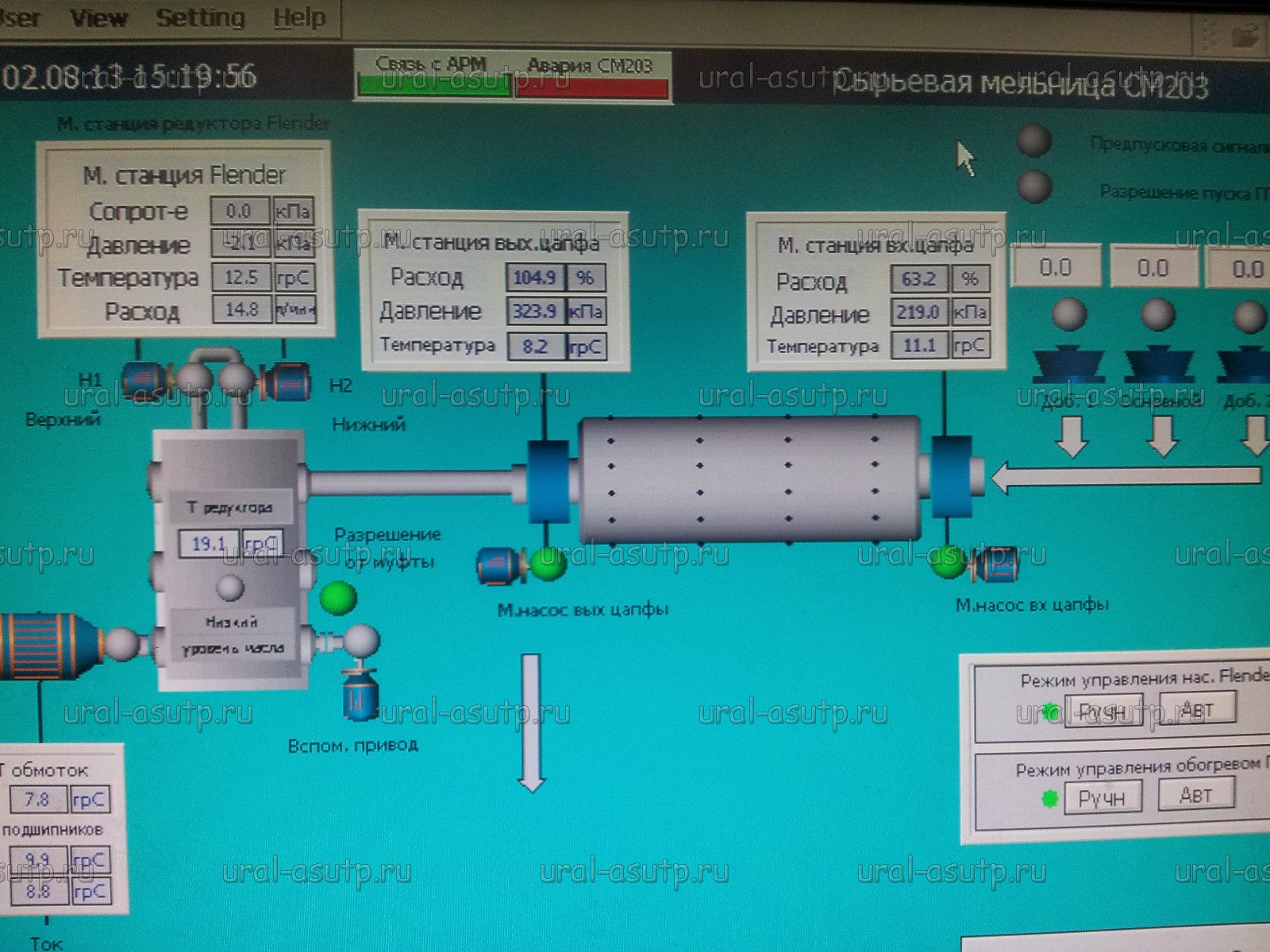This screenshot has height=952, width=1270.
Task: Open the View menu
Action: (98, 17)
